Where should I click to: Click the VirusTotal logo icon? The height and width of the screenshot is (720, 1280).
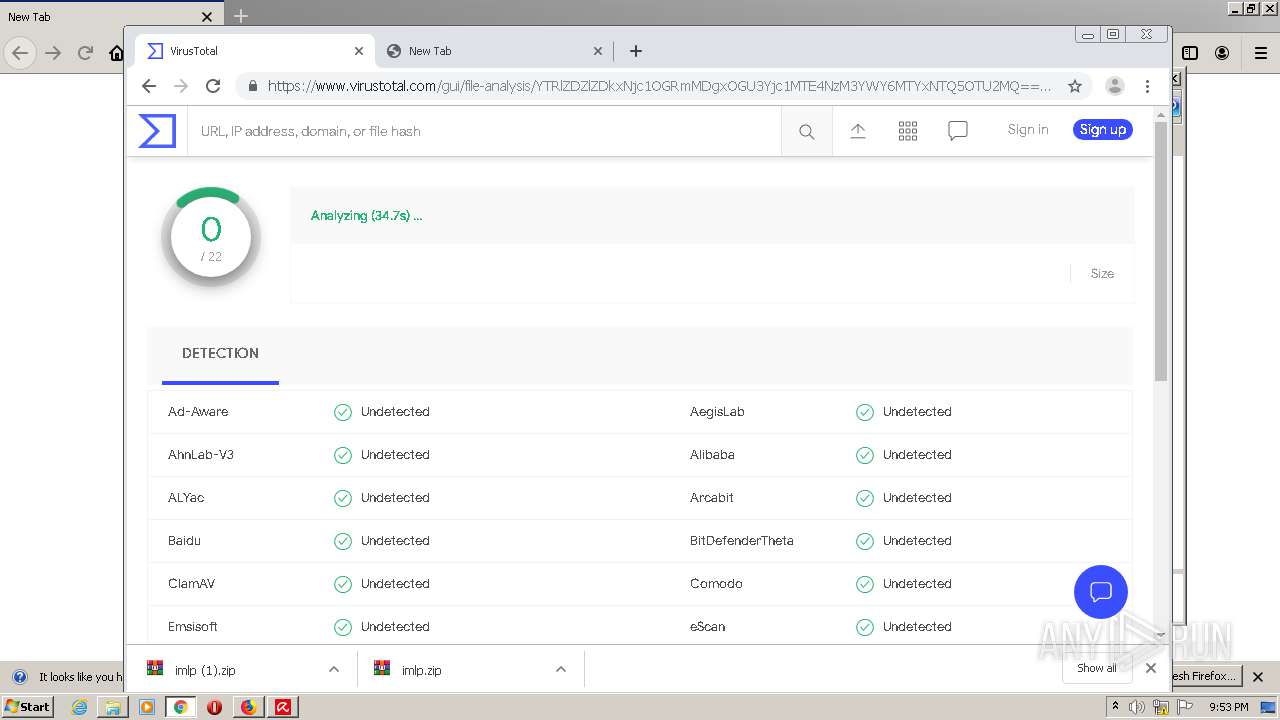coord(157,131)
